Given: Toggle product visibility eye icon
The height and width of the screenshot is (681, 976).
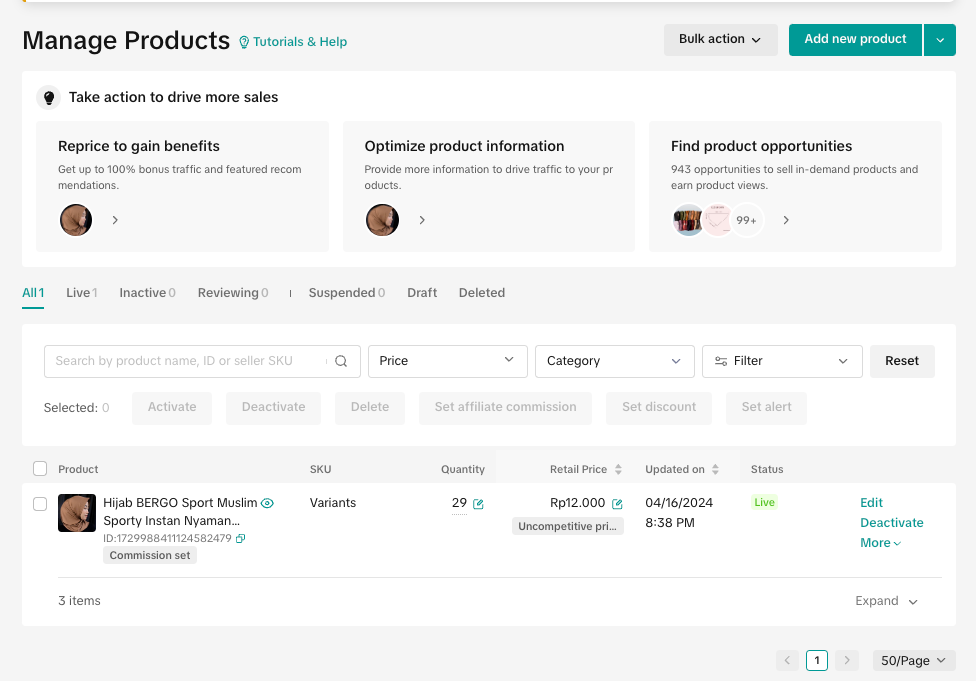Looking at the screenshot, I should (x=267, y=503).
